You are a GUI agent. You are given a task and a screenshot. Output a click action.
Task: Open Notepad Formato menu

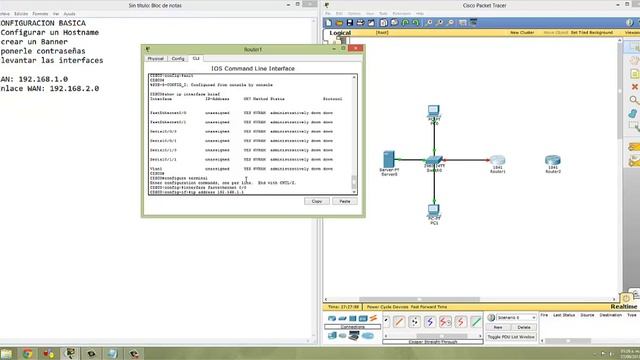(40, 14)
